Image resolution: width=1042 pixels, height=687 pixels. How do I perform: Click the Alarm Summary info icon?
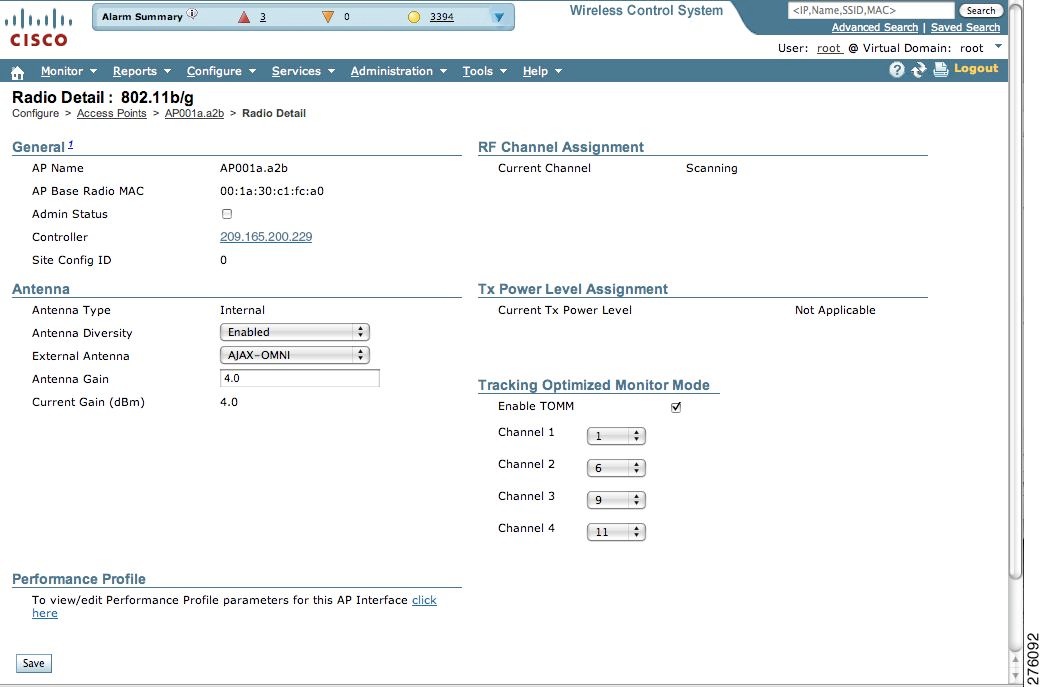tap(192, 13)
